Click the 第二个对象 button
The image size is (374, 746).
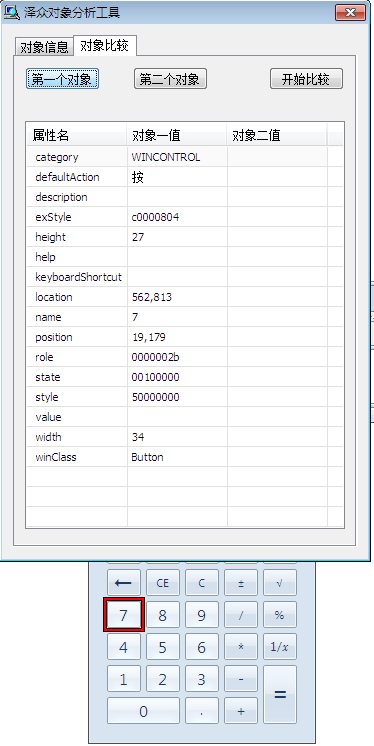point(170,79)
